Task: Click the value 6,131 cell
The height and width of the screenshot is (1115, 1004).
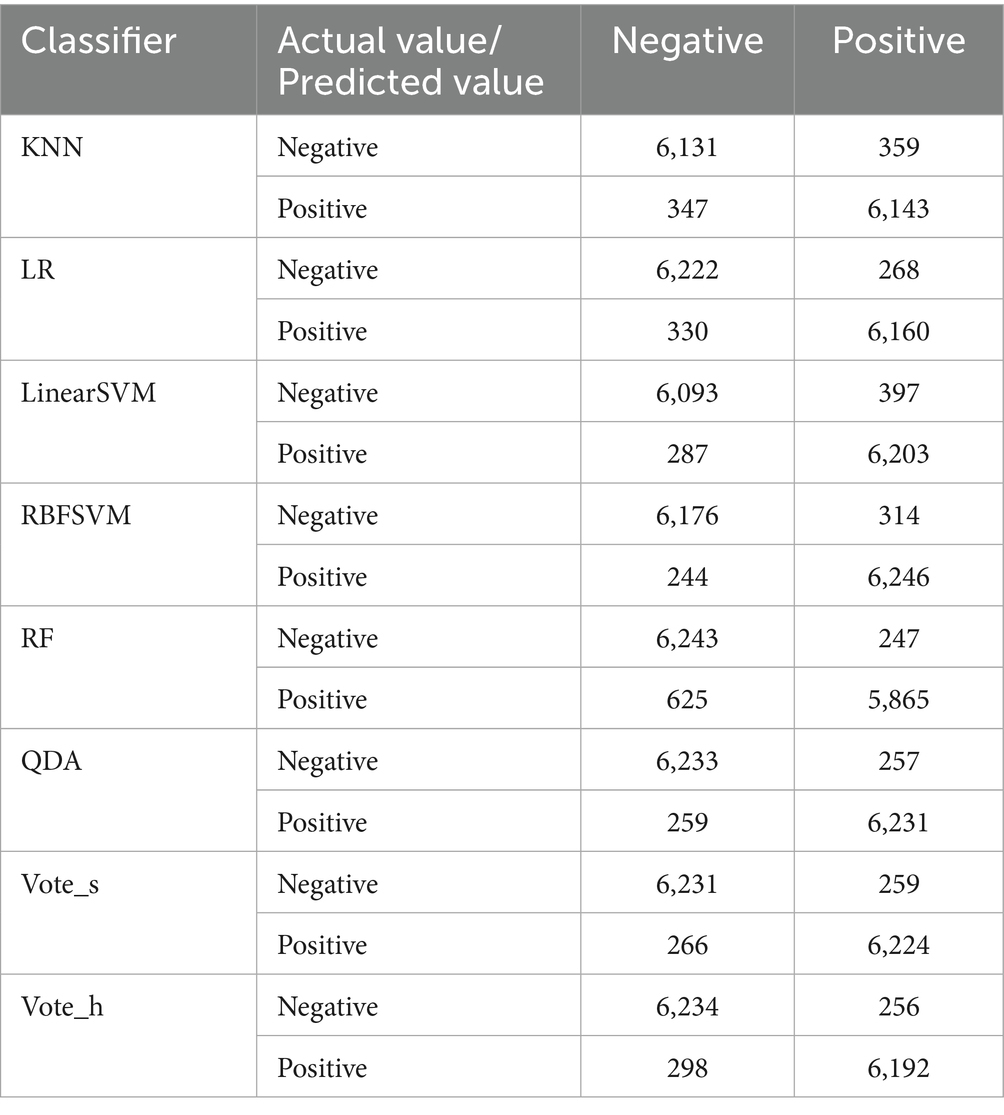Action: coord(687,147)
